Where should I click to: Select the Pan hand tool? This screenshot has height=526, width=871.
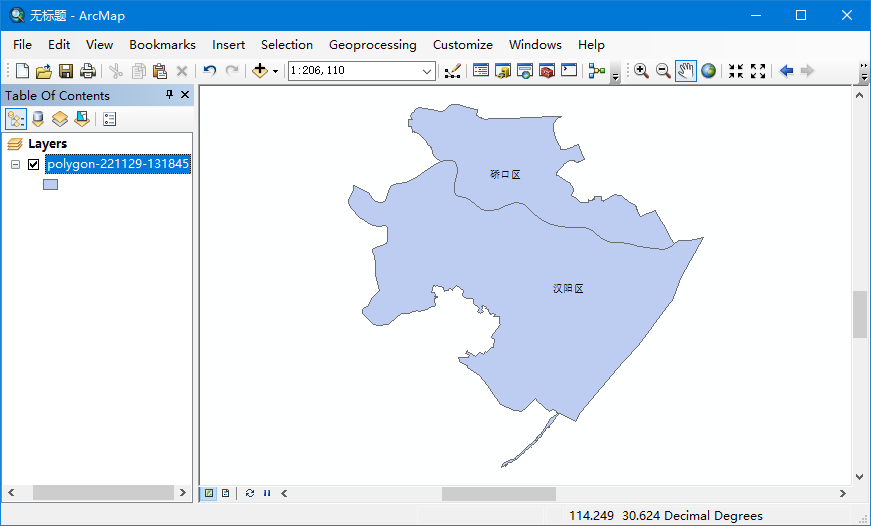point(685,71)
